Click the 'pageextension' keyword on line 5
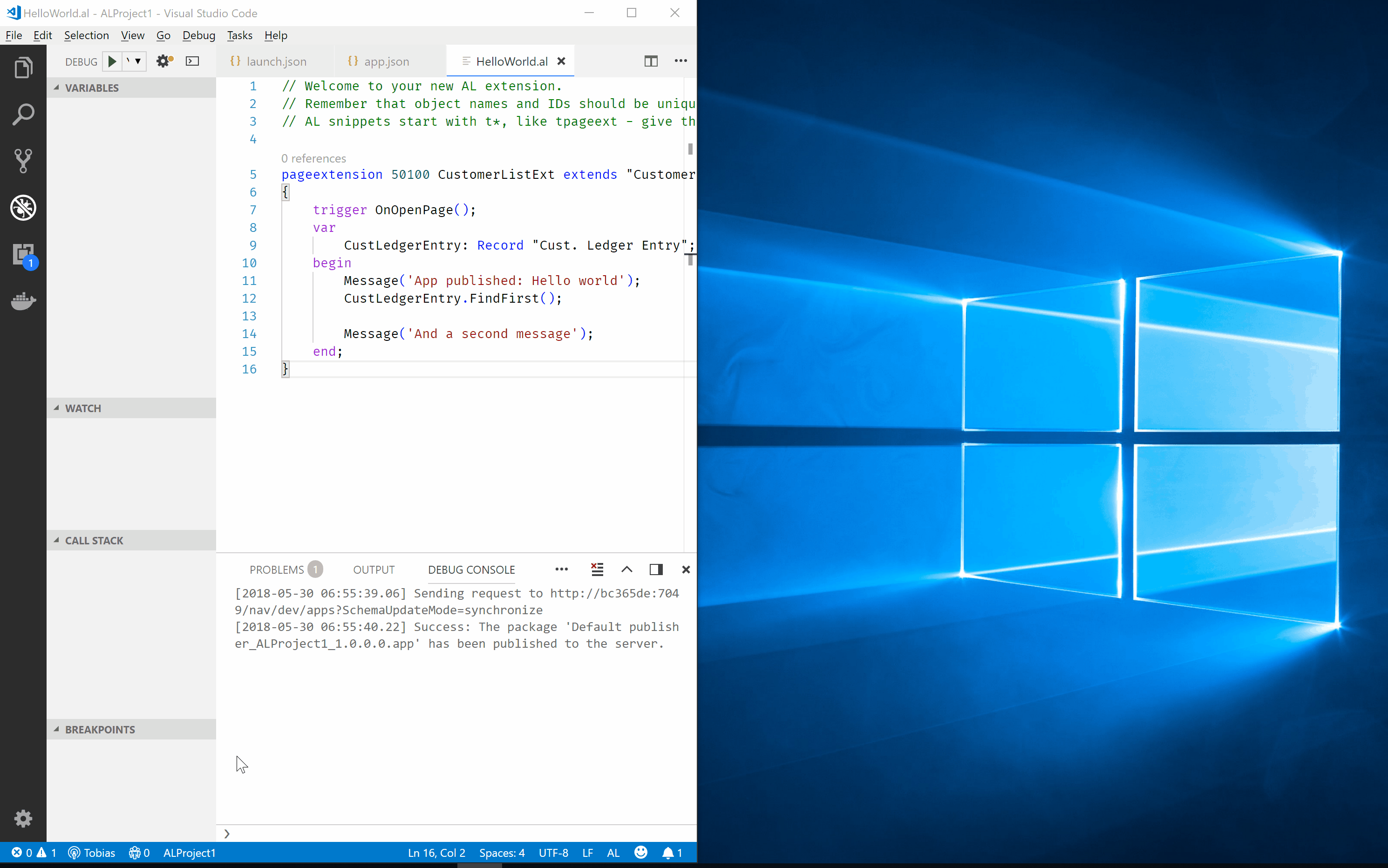Image resolution: width=1388 pixels, height=868 pixels. point(331,175)
